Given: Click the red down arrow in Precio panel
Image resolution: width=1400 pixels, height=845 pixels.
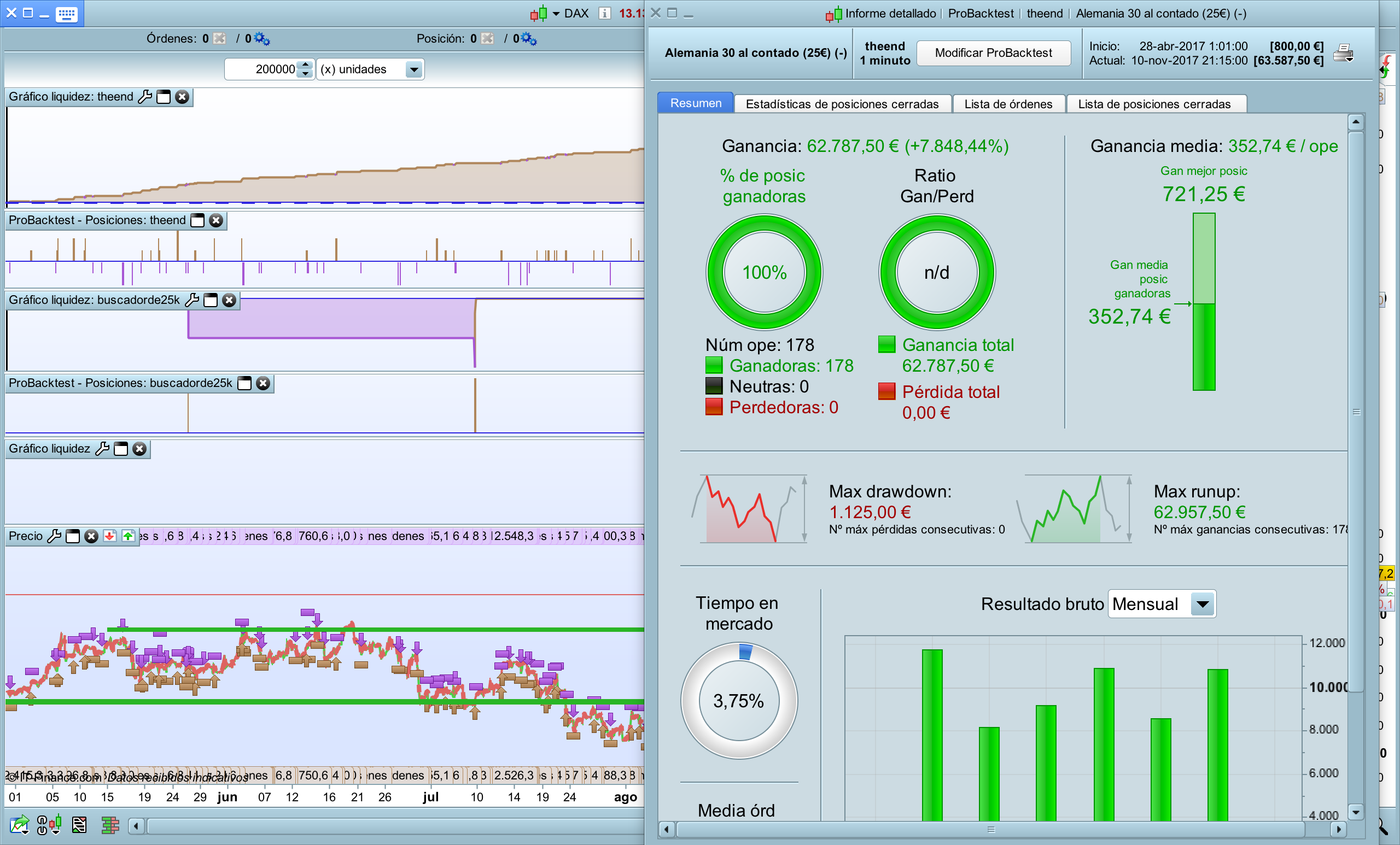Looking at the screenshot, I should (110, 536).
